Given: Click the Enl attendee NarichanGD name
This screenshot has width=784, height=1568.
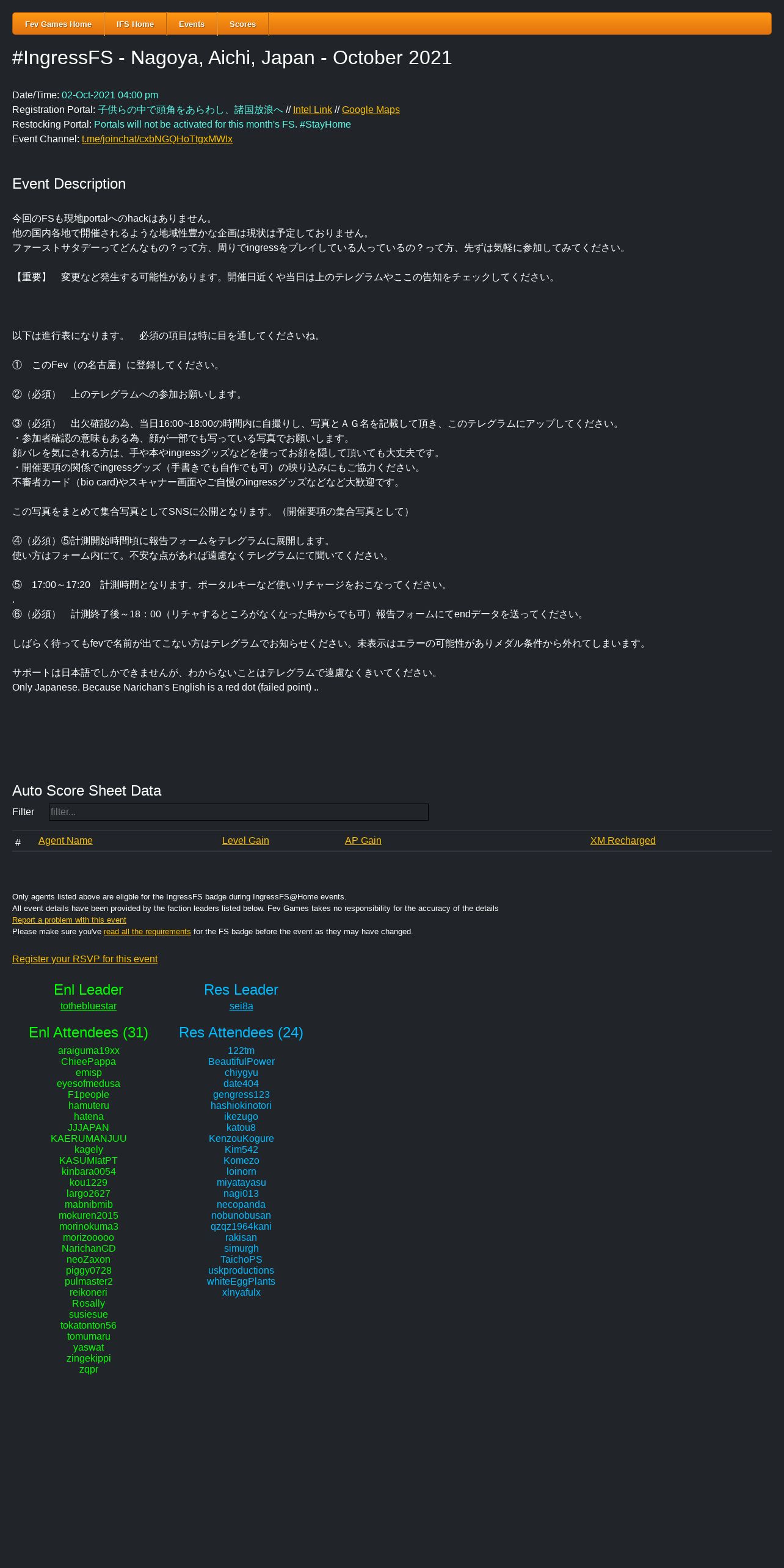Looking at the screenshot, I should click(89, 1249).
